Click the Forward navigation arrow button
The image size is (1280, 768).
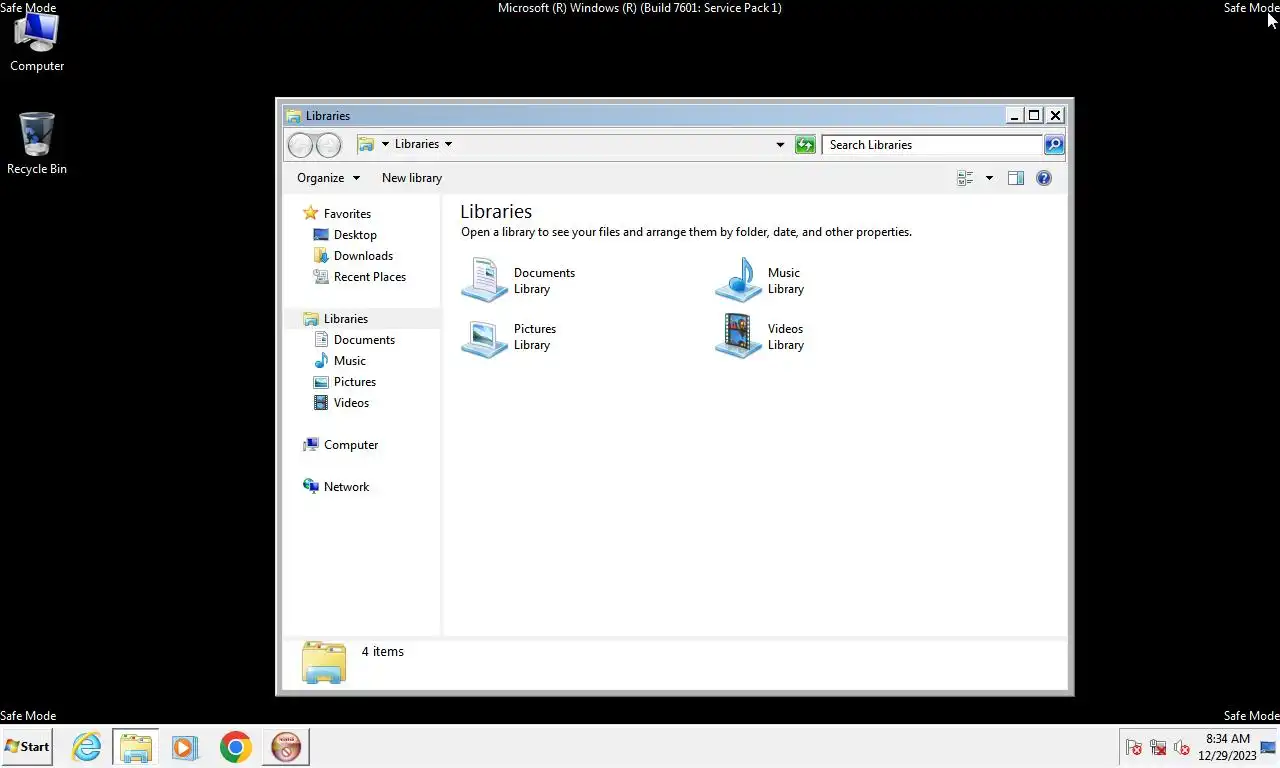[x=328, y=145]
